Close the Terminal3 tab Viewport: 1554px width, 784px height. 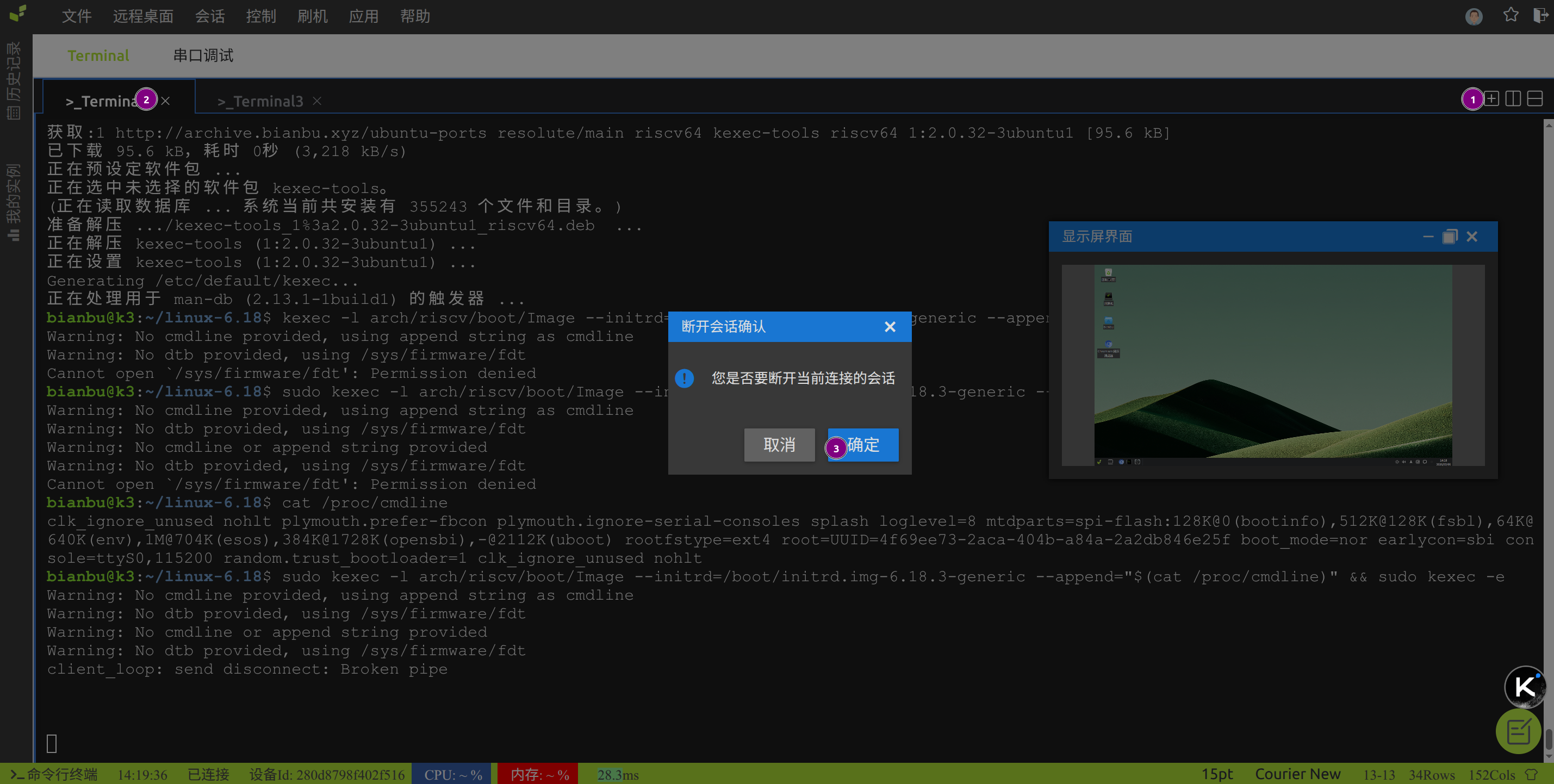click(316, 101)
